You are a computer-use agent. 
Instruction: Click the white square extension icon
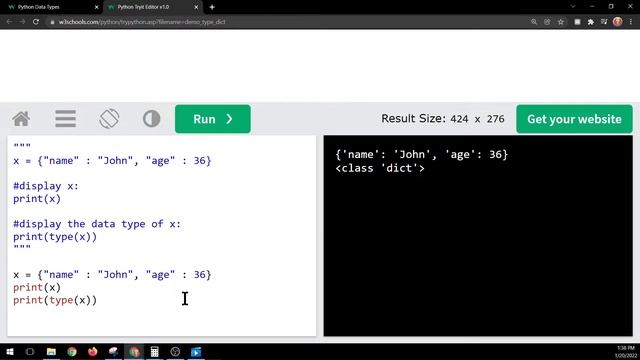[x=577, y=22]
